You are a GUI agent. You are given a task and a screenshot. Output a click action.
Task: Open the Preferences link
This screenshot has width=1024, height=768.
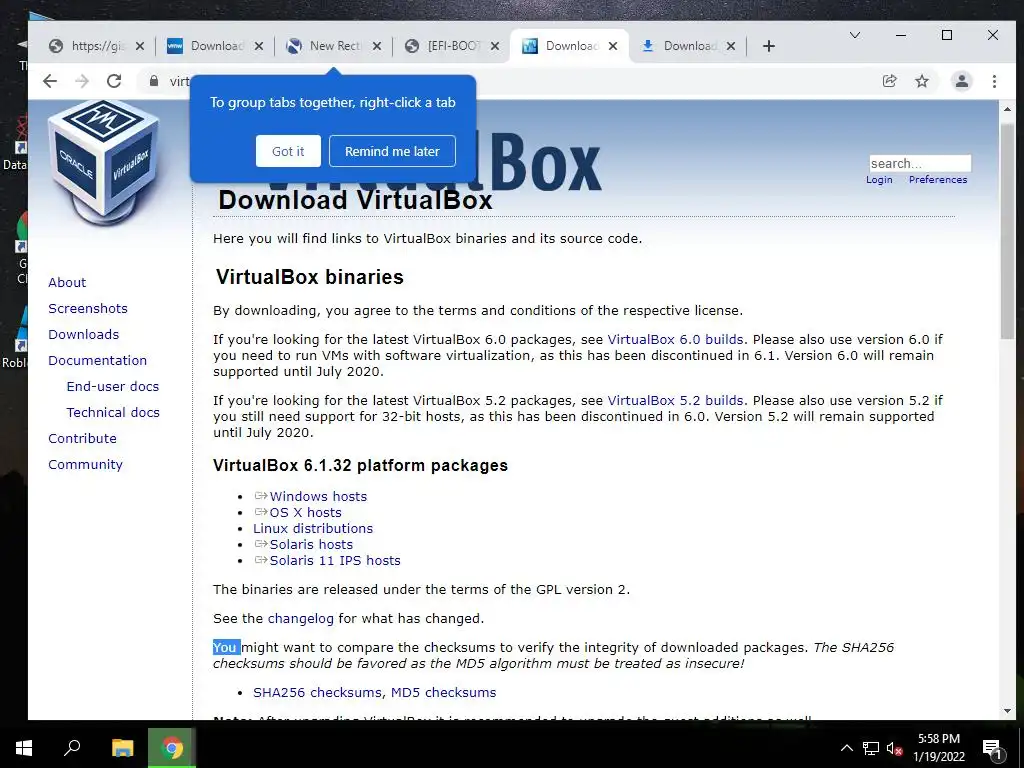[938, 180]
